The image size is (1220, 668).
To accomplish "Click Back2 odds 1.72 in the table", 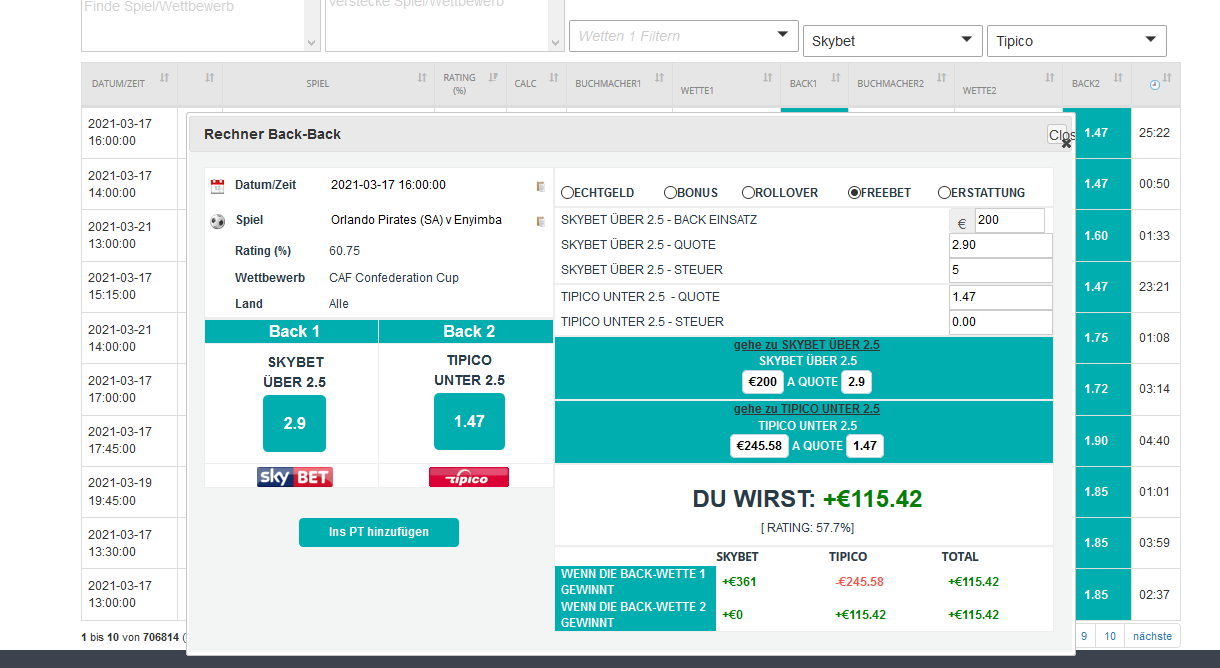I will coord(1097,389).
